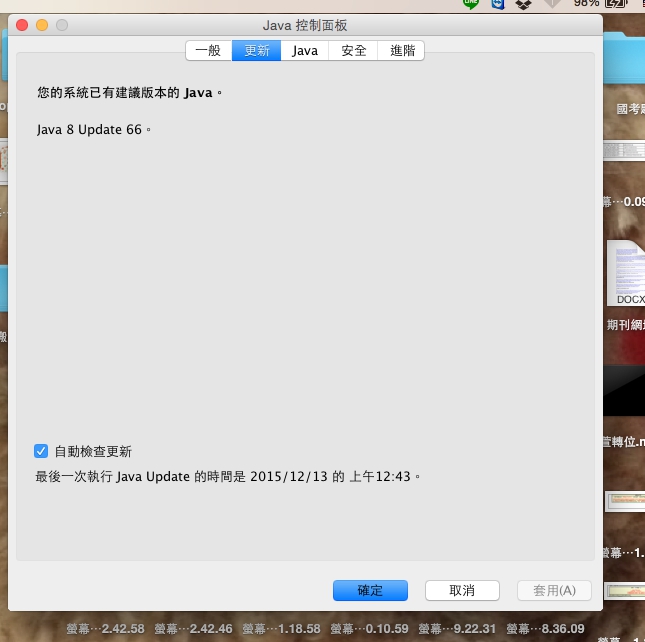Click the LINE icon in menu bar

pyautogui.click(x=471, y=4)
